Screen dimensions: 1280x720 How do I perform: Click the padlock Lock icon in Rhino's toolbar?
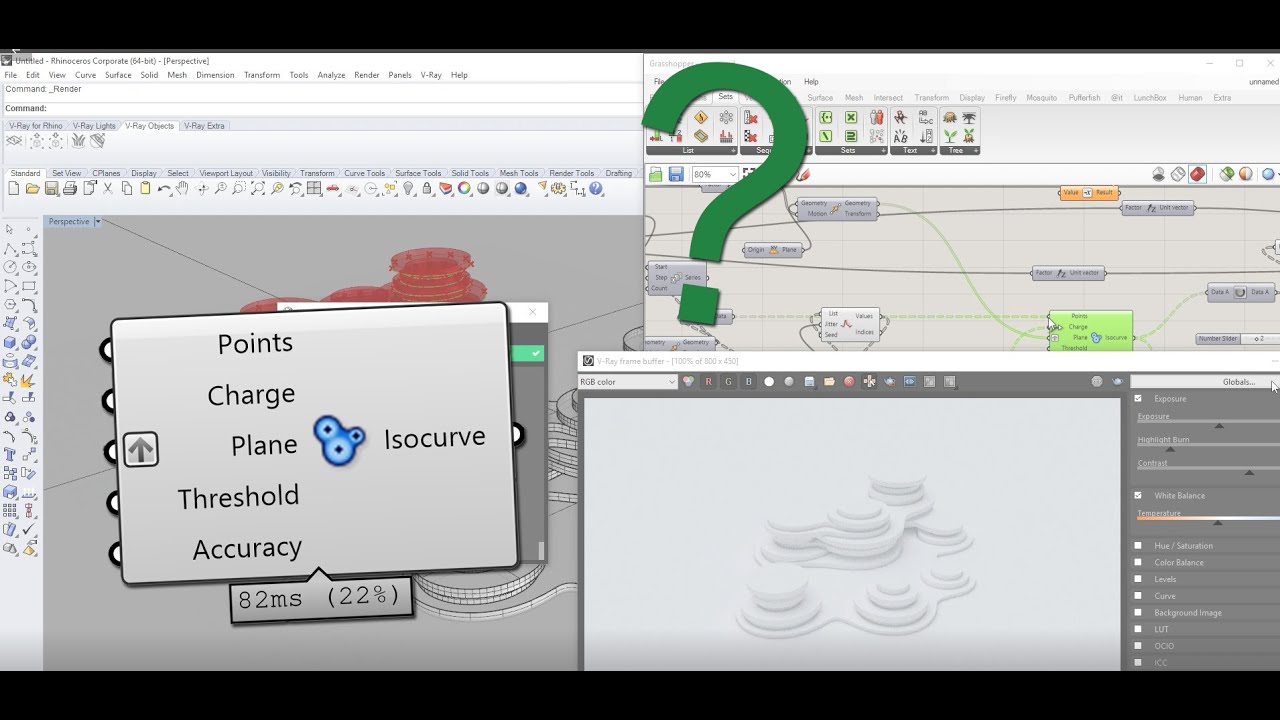[x=427, y=188]
